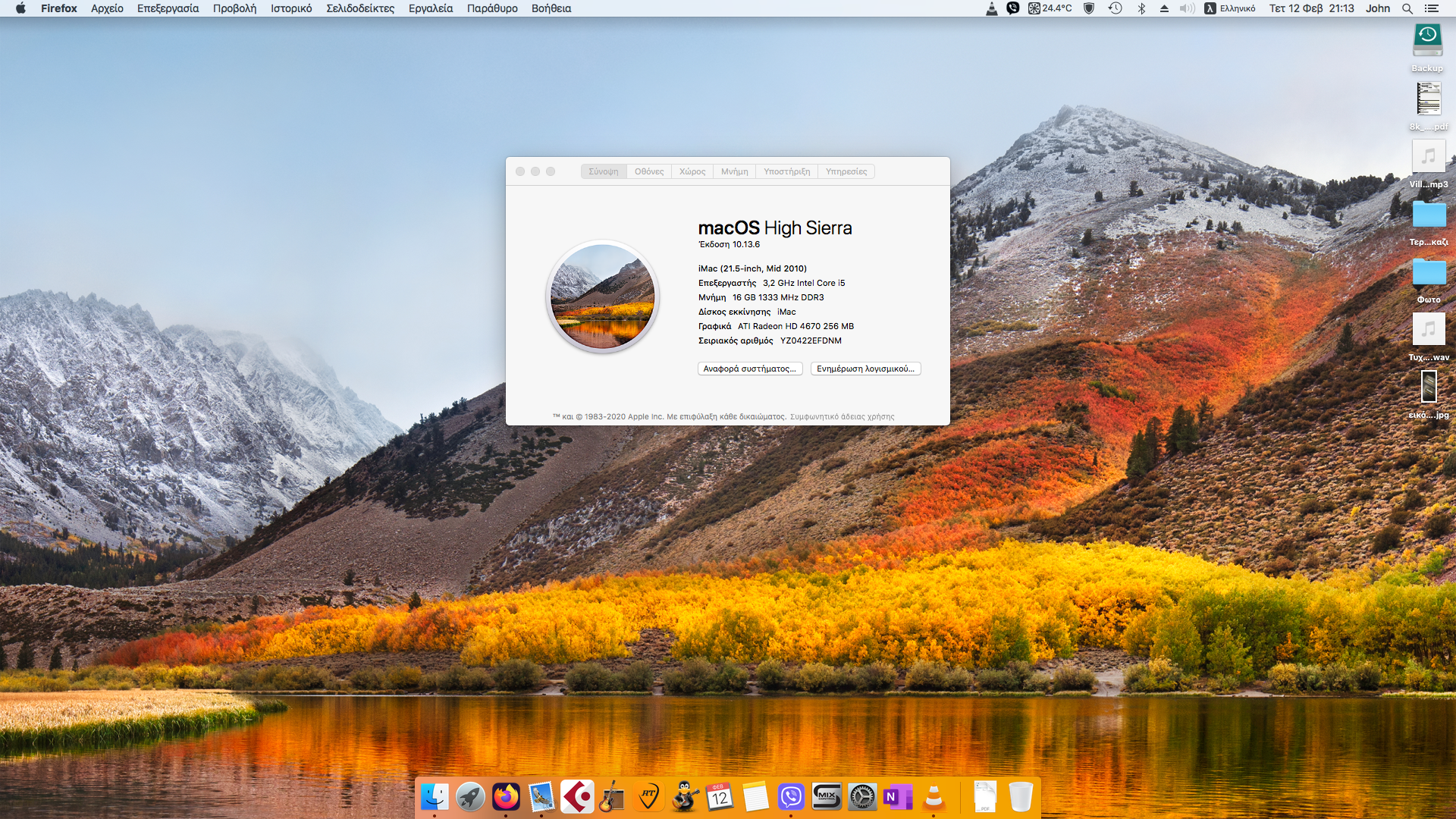This screenshot has height=819, width=1456.
Task: Switch to the Οθόνες tab
Action: pos(649,171)
